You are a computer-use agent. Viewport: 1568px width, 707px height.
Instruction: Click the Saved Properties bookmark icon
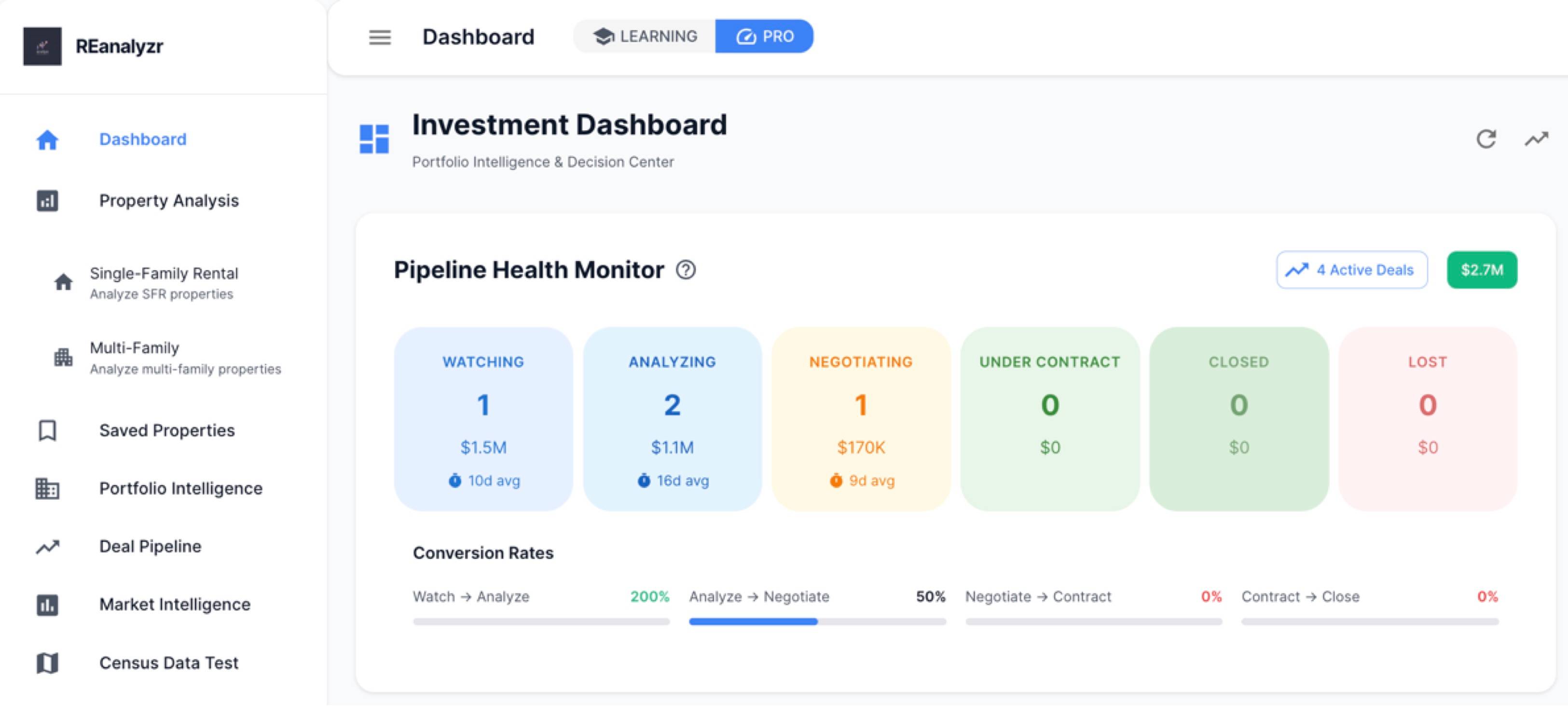coord(47,430)
